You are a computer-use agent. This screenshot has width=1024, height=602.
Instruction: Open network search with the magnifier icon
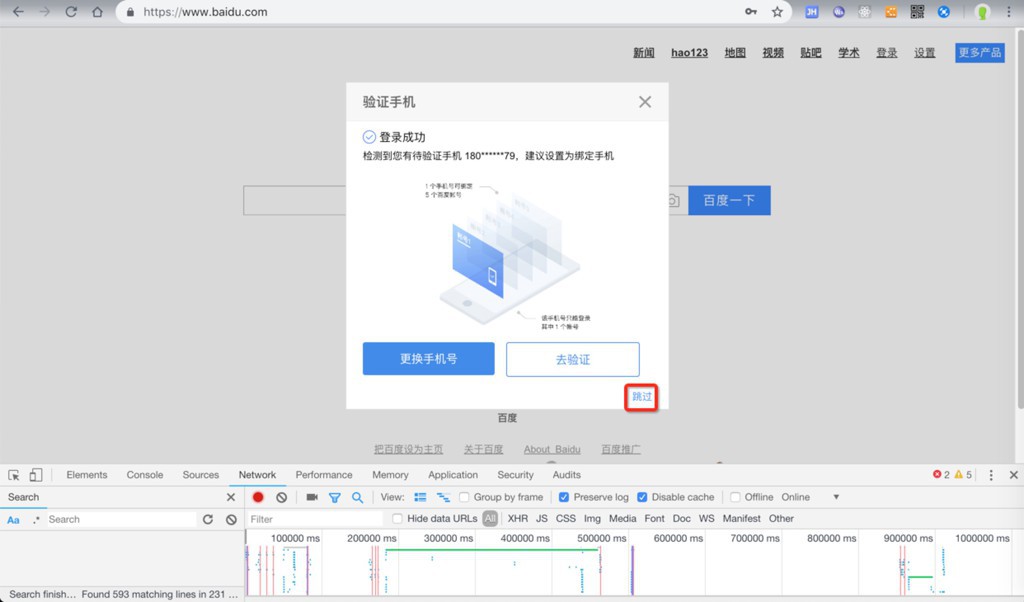click(x=357, y=498)
